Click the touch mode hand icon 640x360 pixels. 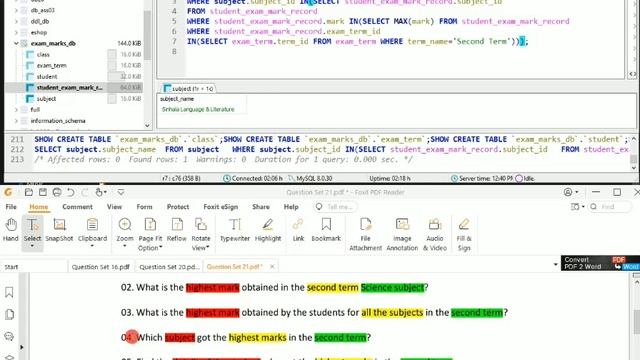98,192
